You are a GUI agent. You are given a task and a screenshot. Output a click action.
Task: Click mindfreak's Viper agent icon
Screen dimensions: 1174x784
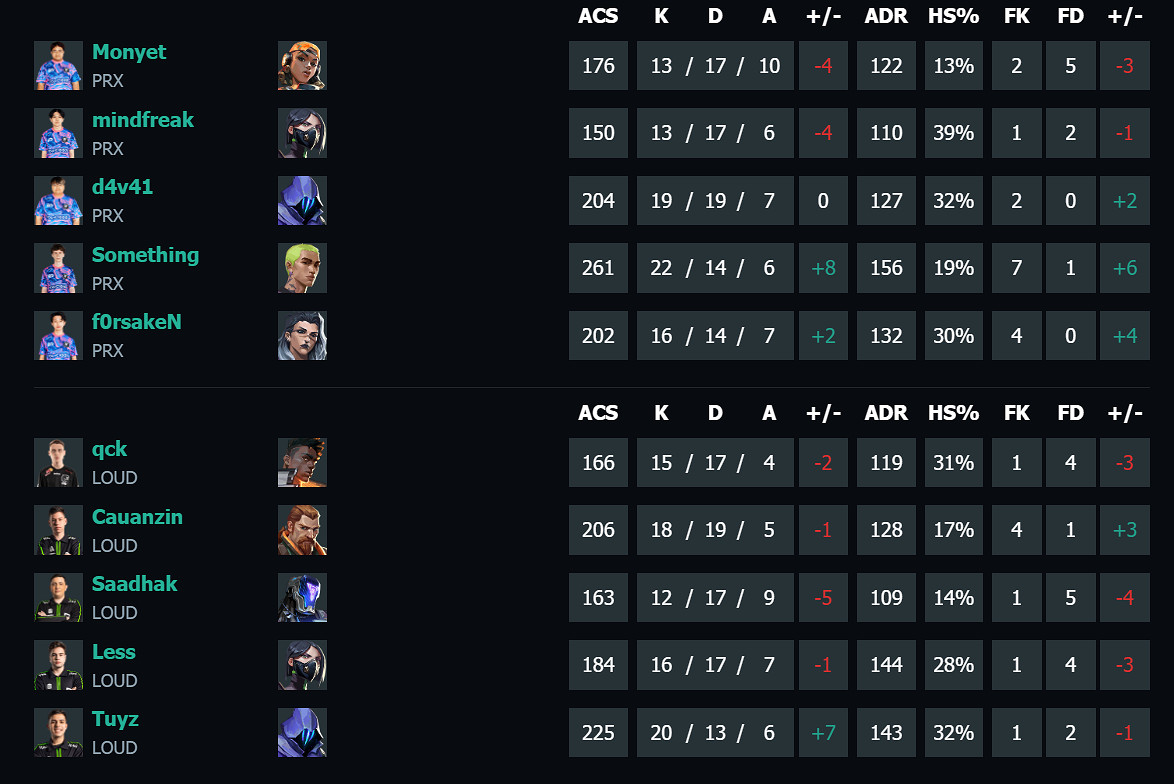pyautogui.click(x=302, y=133)
